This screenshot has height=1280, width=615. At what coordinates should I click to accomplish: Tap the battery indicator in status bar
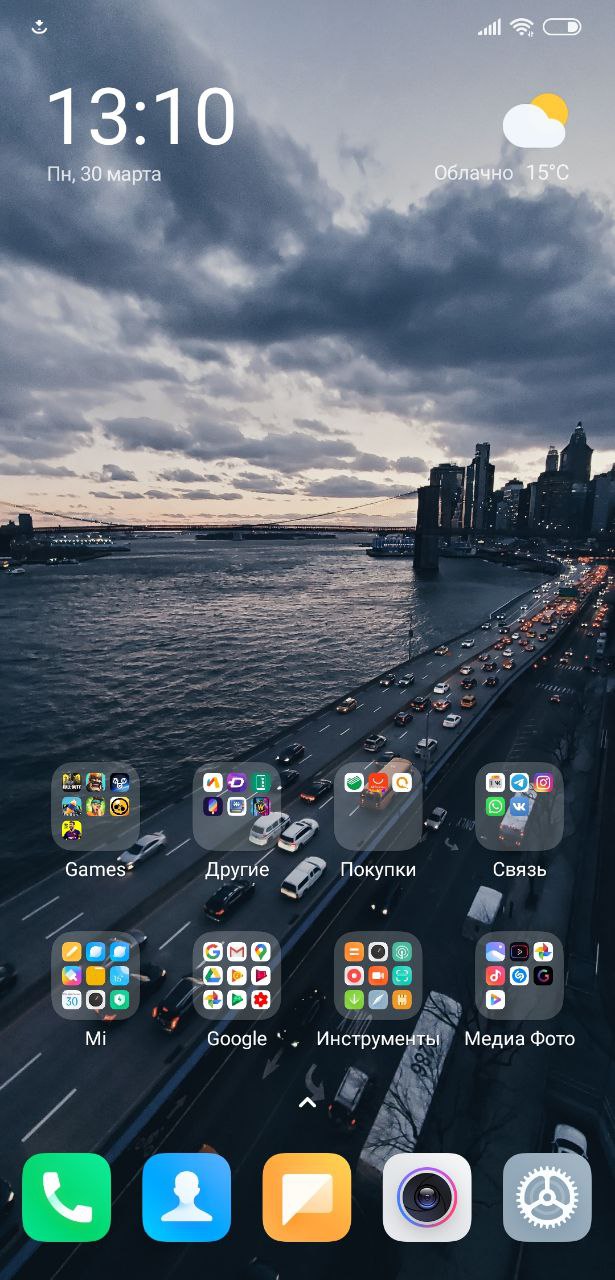[x=562, y=27]
